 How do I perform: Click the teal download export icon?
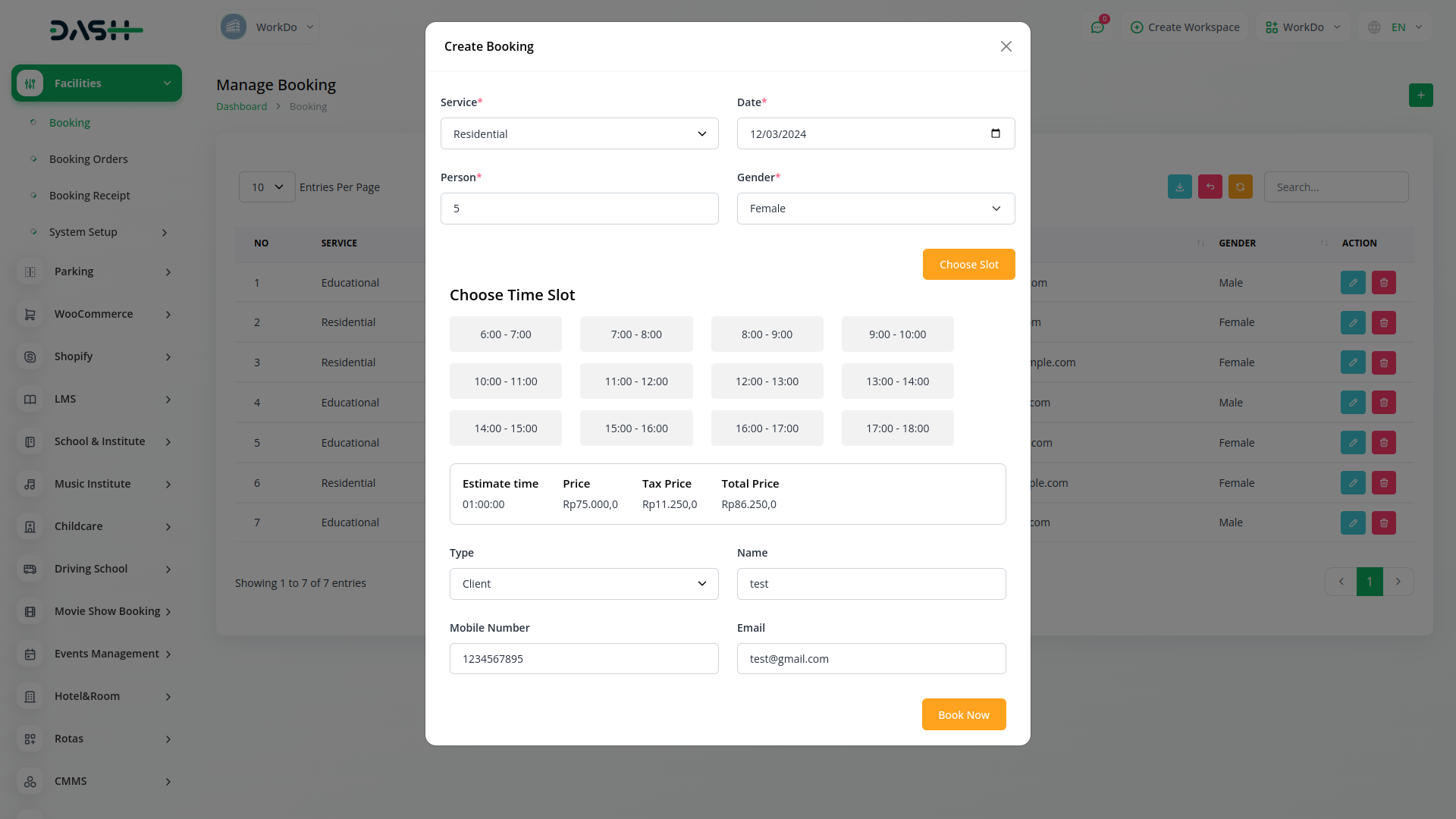coord(1179,187)
